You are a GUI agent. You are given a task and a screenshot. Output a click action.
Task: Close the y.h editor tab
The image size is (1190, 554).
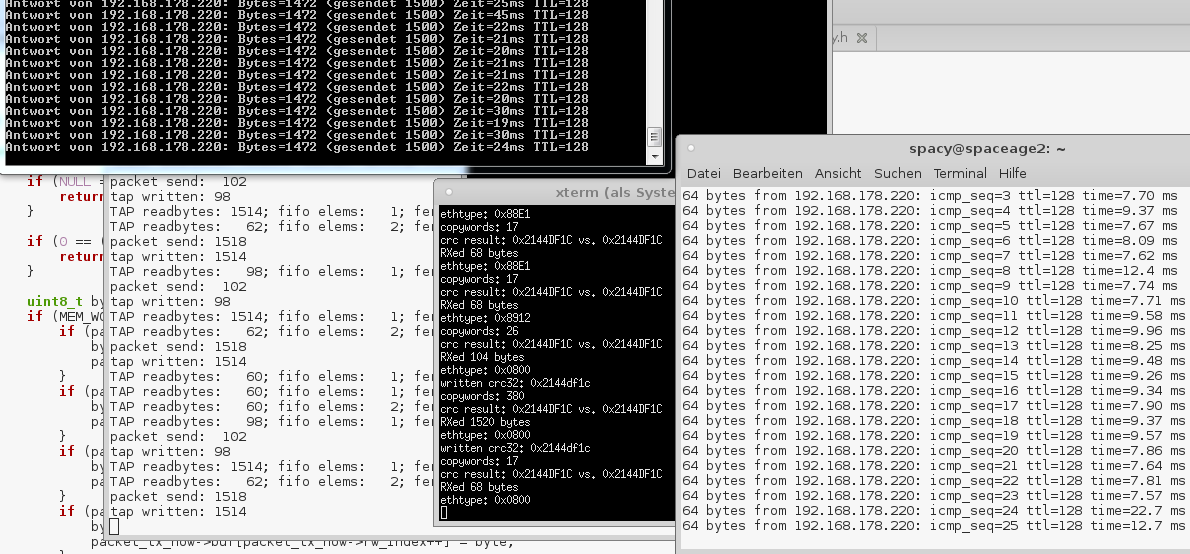click(861, 38)
